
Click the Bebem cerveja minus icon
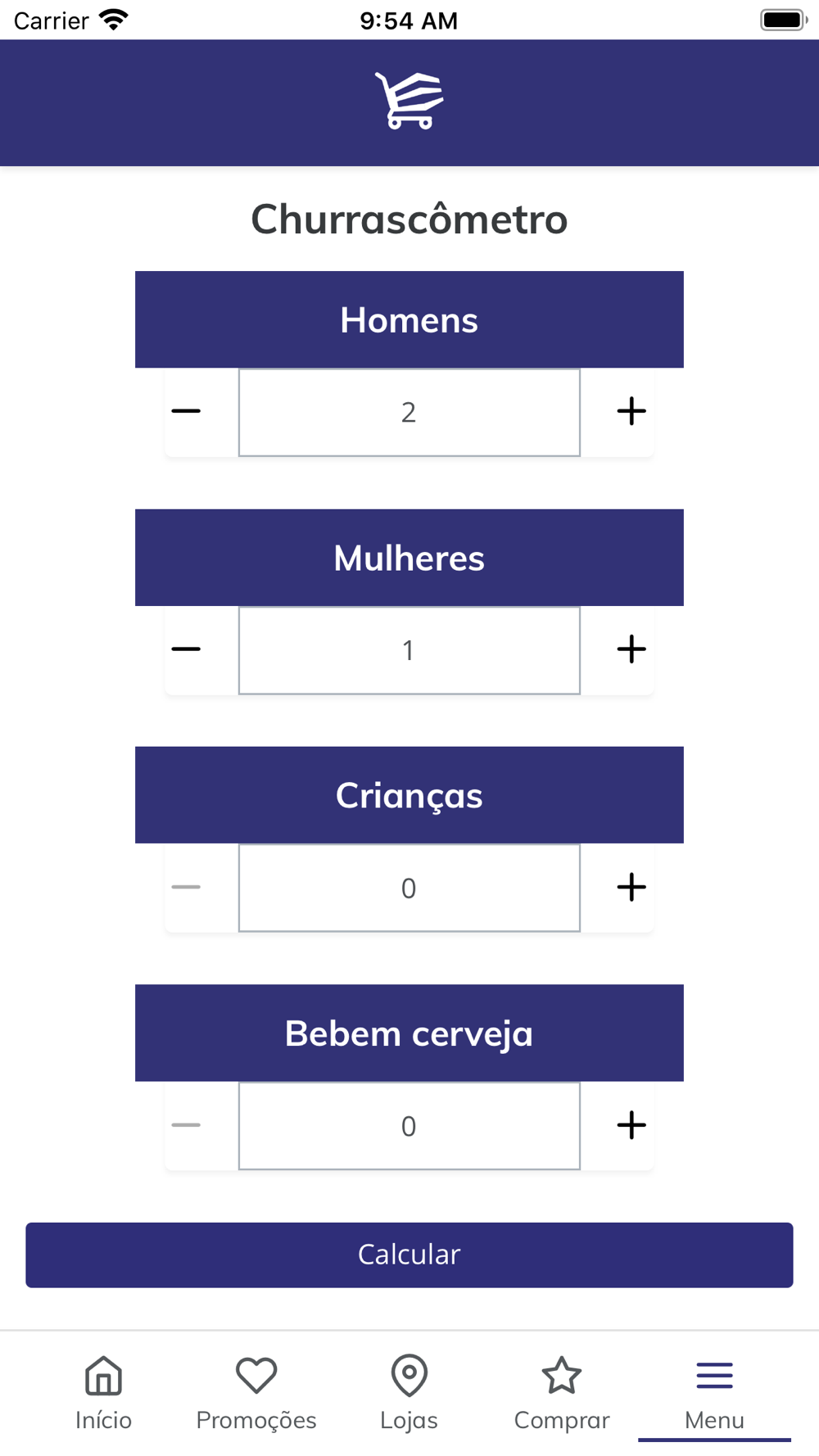[186, 1125]
